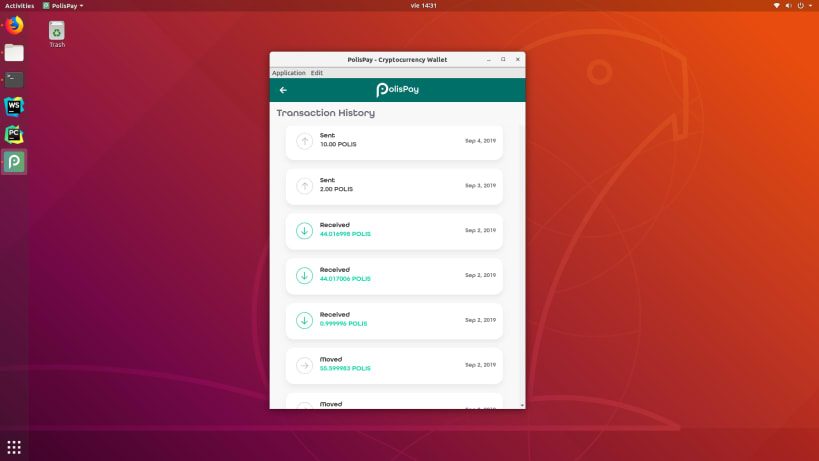Minimize the PolisPay window
Screen dimensions: 819x461
489,60
